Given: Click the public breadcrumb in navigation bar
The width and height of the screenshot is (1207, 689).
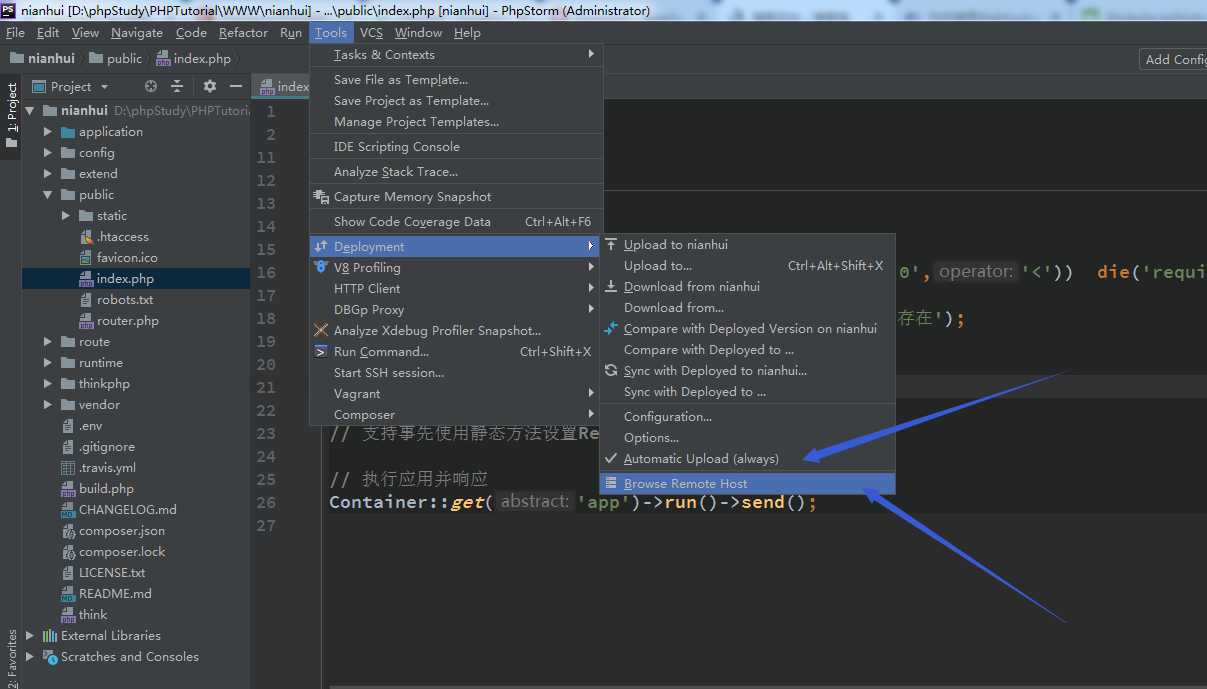Looking at the screenshot, I should pyautogui.click(x=124, y=59).
